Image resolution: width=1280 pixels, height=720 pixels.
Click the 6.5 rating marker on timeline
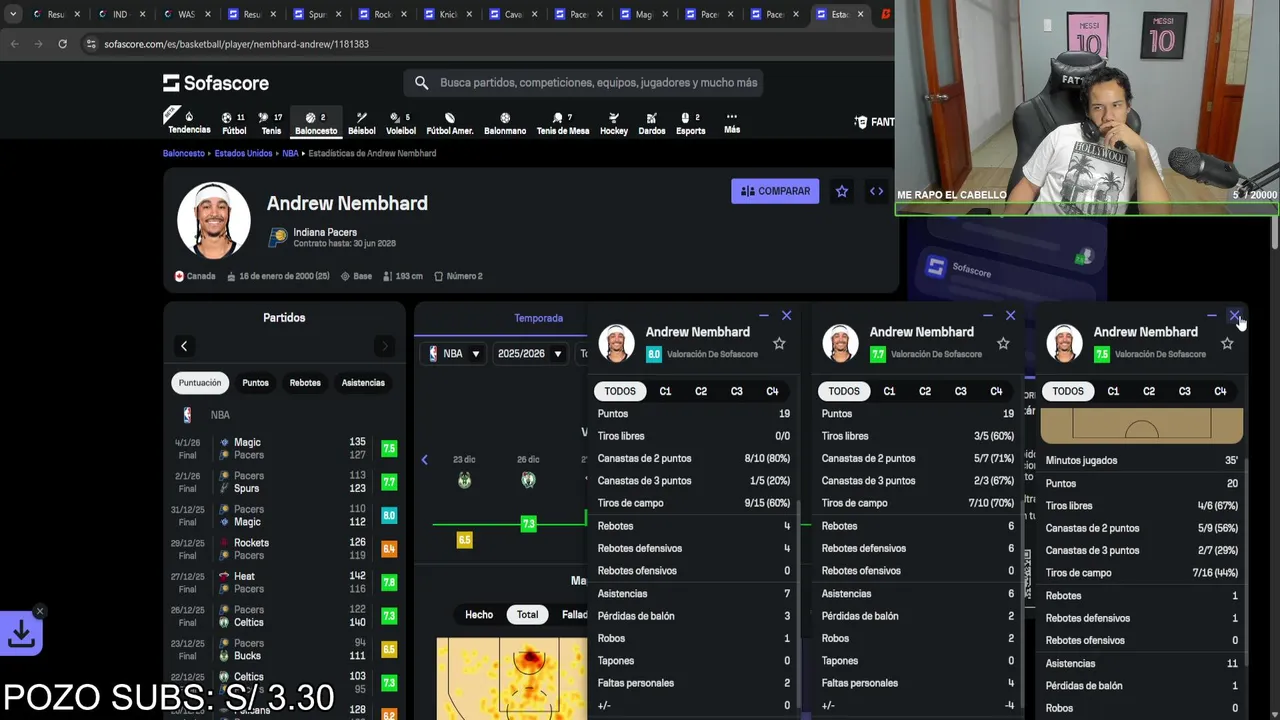[464, 540]
